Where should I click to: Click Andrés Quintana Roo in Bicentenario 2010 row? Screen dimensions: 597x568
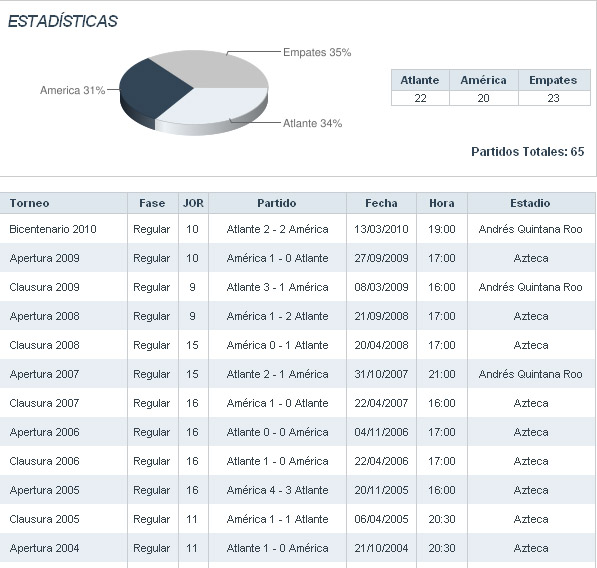point(530,229)
